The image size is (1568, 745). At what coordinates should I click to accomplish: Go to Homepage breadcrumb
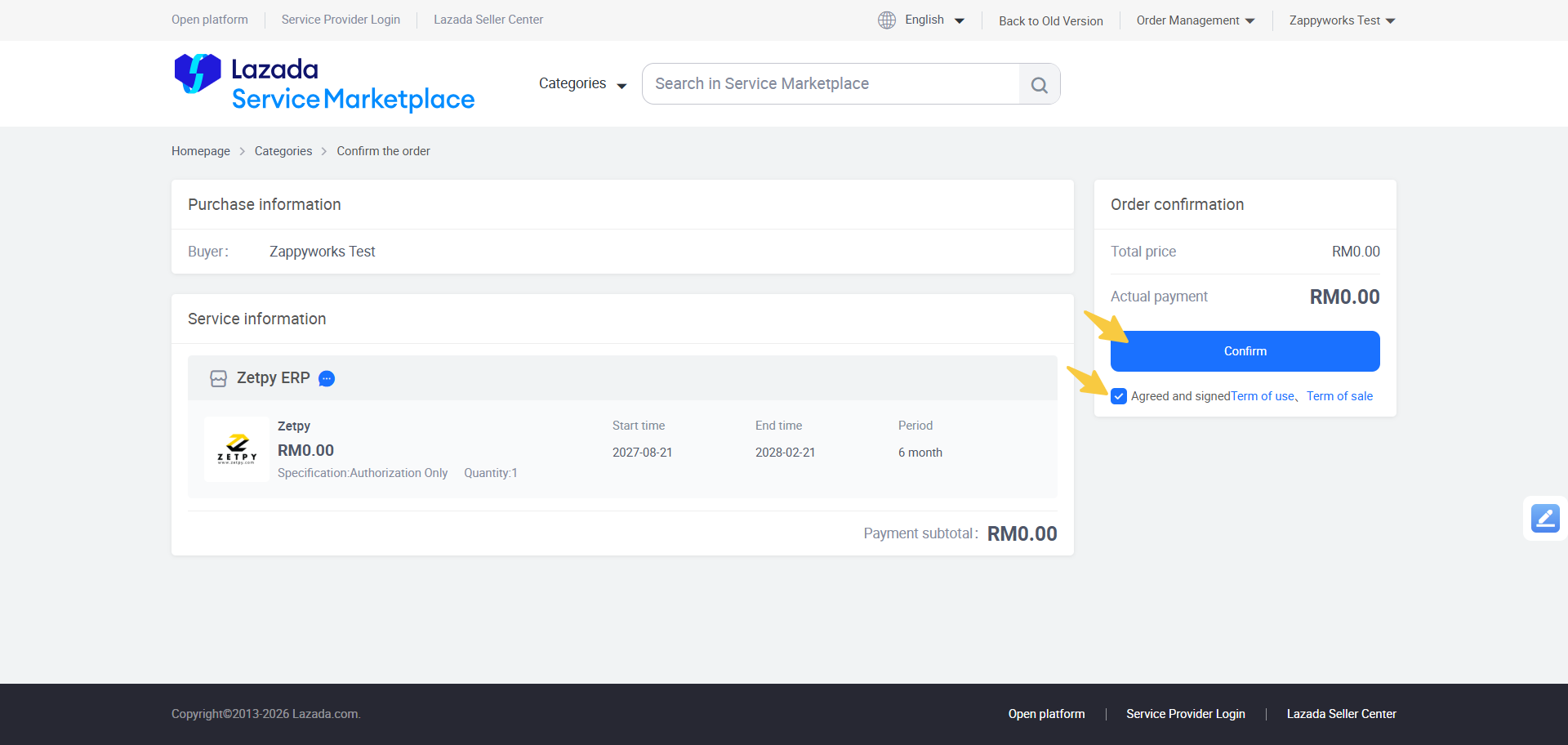(201, 151)
